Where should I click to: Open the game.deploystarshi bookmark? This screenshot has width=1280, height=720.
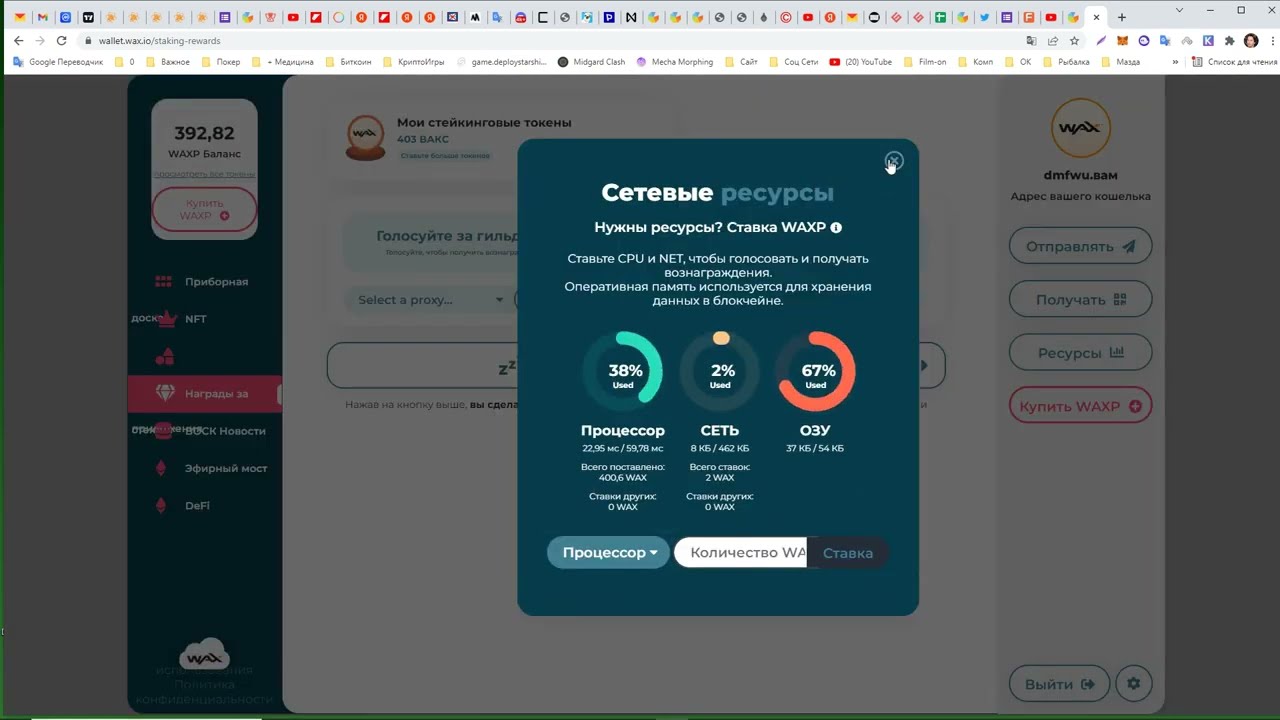(501, 62)
